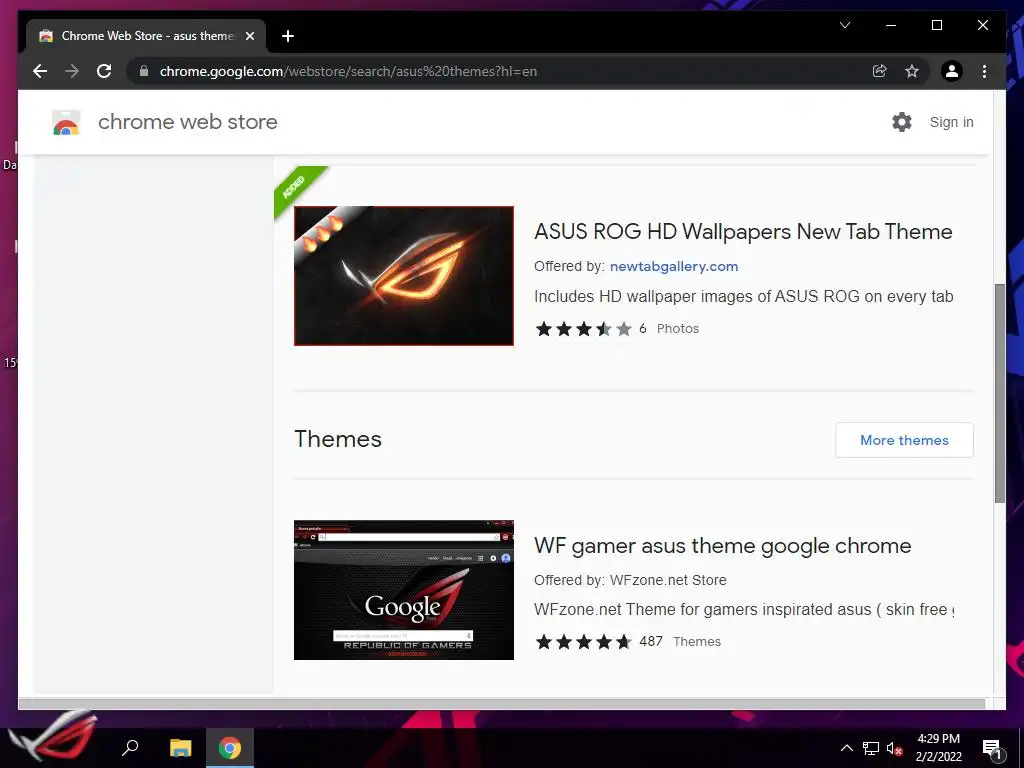Open File Explorer from the taskbar

(x=180, y=748)
